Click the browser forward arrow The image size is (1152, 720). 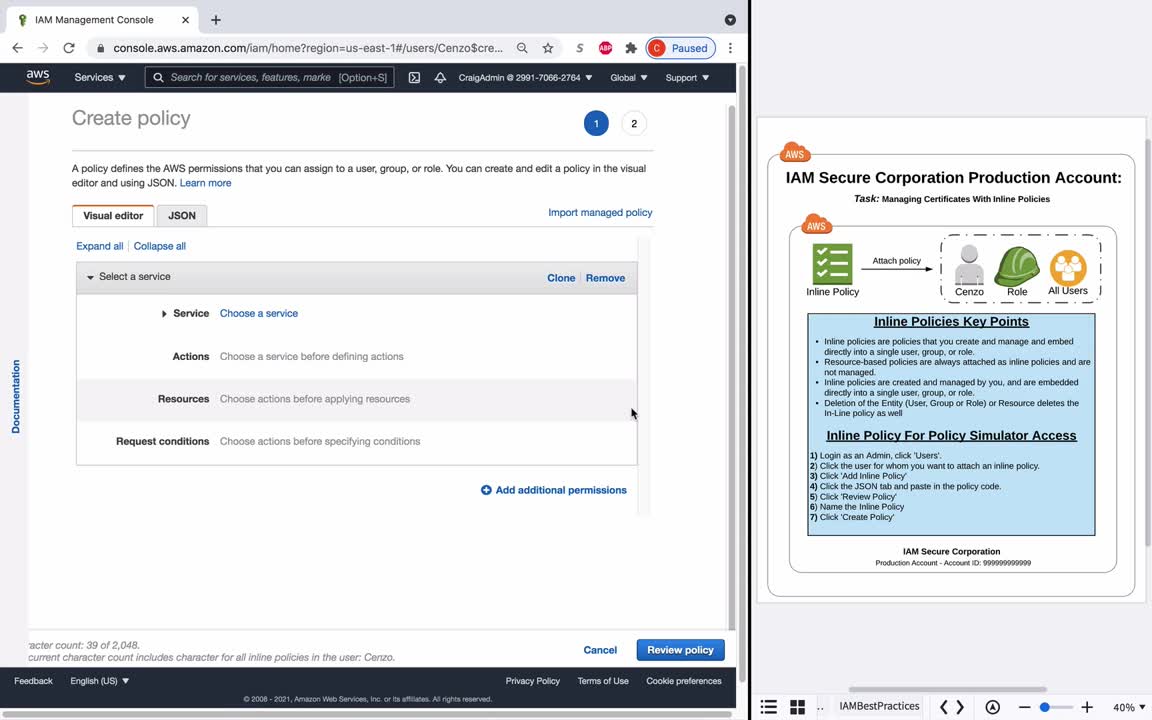click(43, 48)
